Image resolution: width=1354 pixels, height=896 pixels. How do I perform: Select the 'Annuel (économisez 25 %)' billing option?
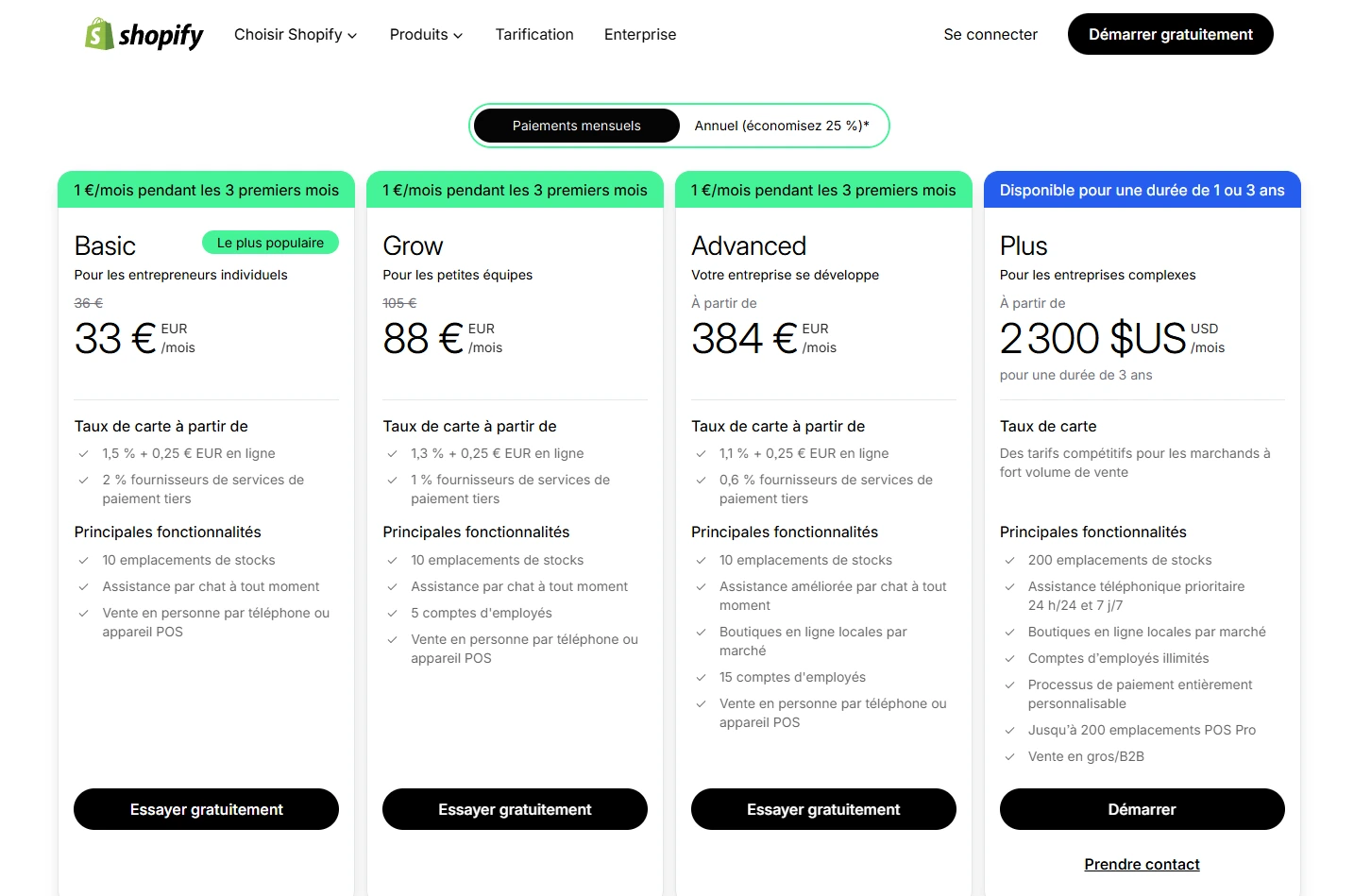coord(781,125)
